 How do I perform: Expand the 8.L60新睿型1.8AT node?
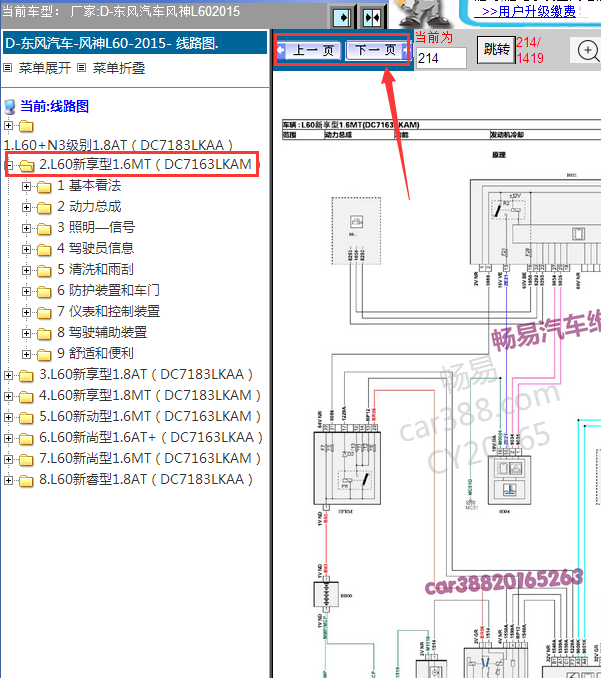coord(8,480)
